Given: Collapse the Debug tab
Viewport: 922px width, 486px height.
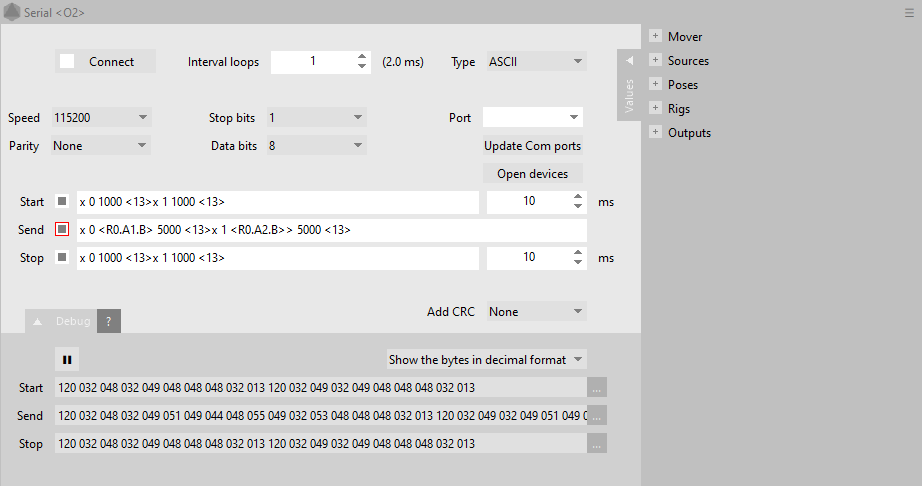Looking at the screenshot, I should tap(39, 322).
